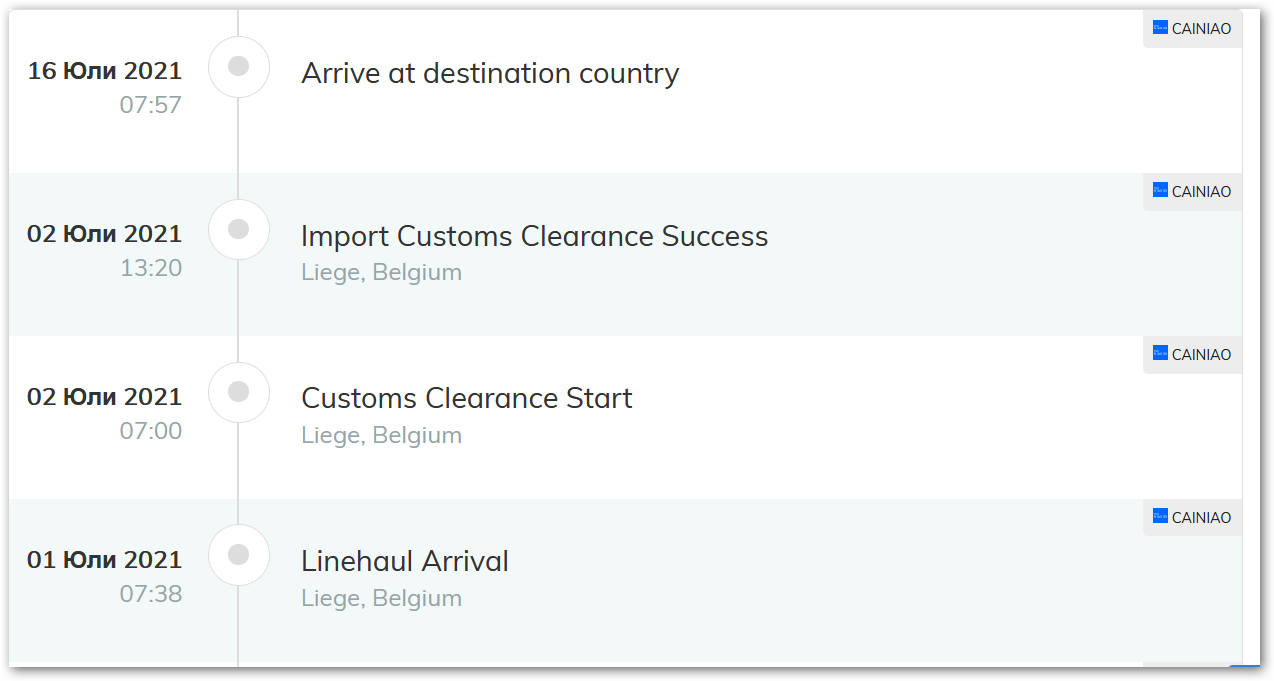
Task: Click Cainiao logo icon on Import Customs Clearance row
Action: tap(1160, 190)
